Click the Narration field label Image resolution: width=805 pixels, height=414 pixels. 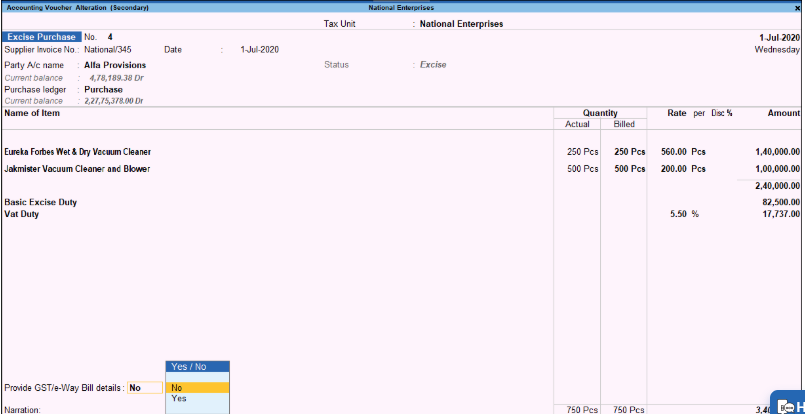click(x=22, y=410)
